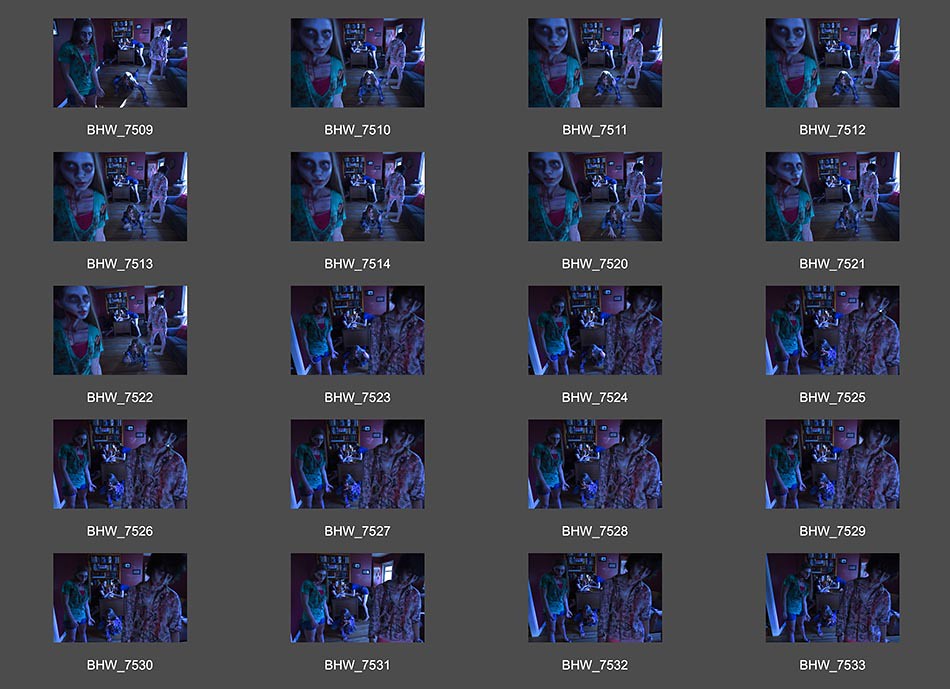Select thumbnail BHW_7511

(x=595, y=63)
